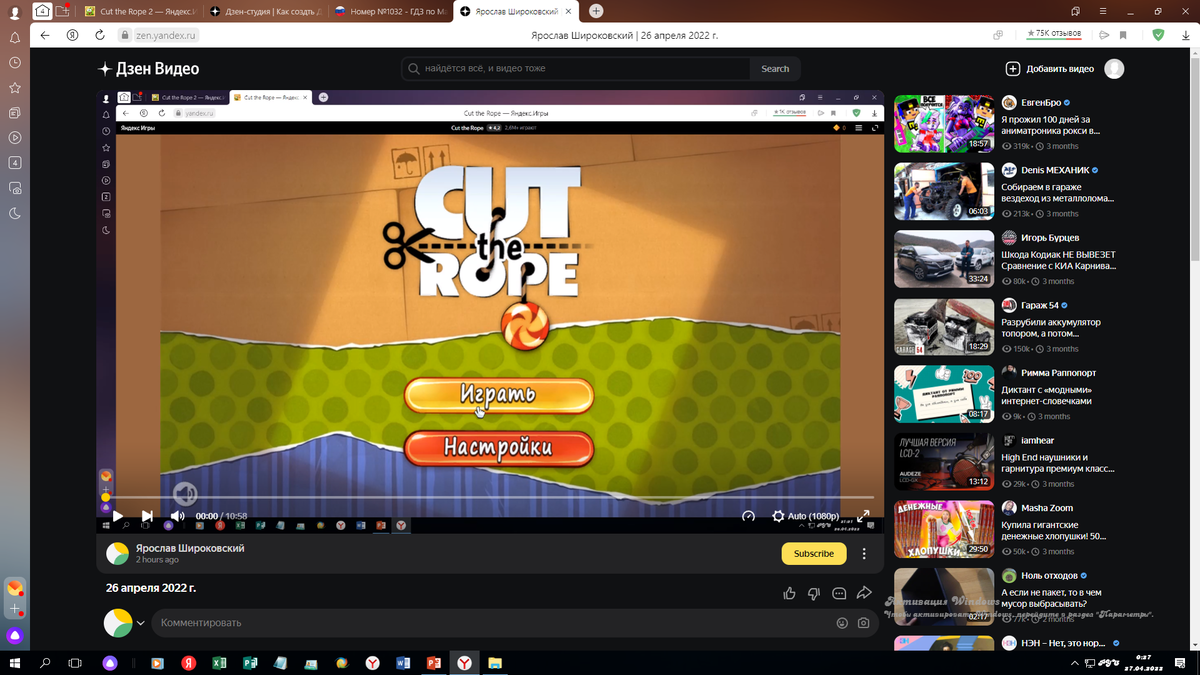This screenshot has height=675, width=1200.
Task: Switch to Номер №1032 ГДЗ tab
Action: 390,11
